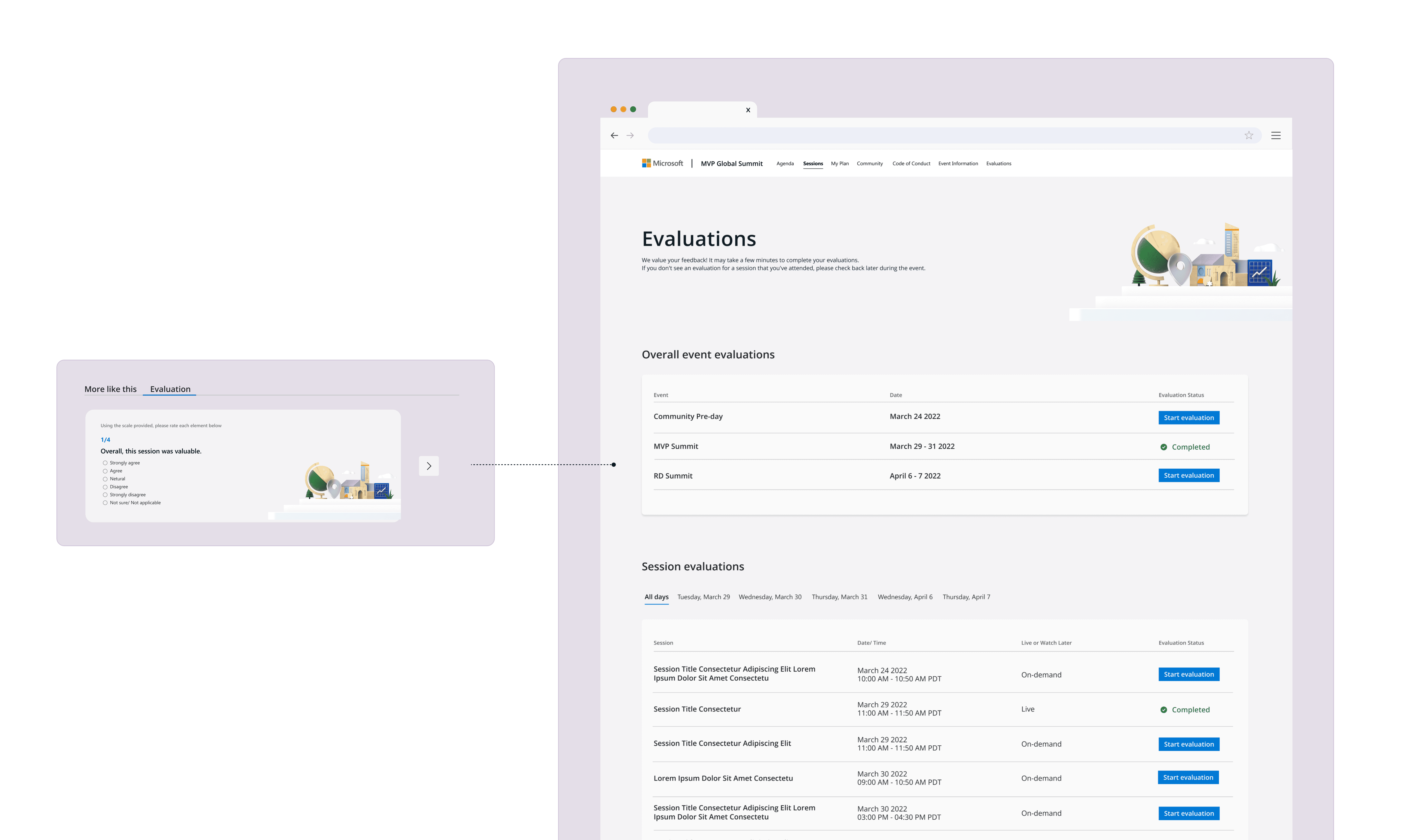The image size is (1403, 840).
Task: Choose Not sure/ Not applicable option
Action: (105, 503)
